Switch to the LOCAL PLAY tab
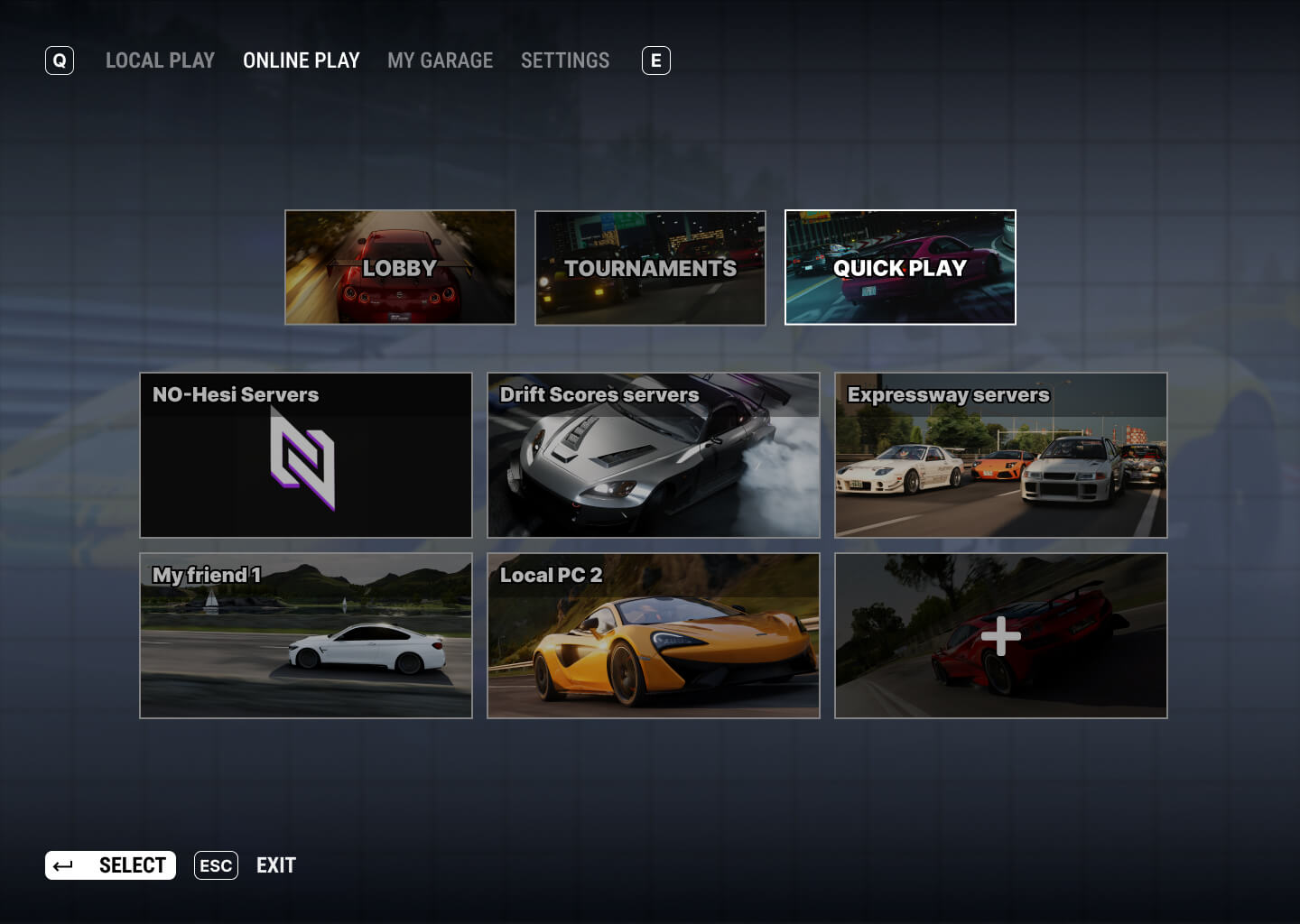This screenshot has width=1300, height=924. pyautogui.click(x=160, y=60)
